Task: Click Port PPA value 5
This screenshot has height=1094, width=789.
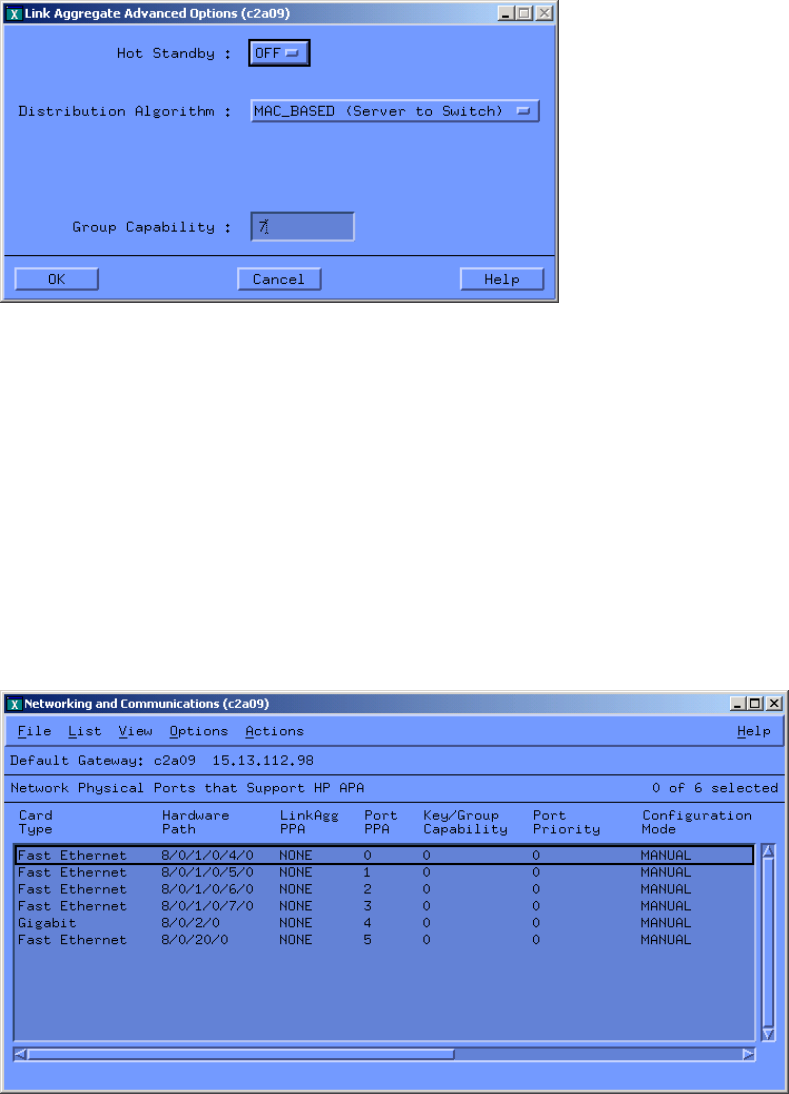Action: (x=368, y=940)
